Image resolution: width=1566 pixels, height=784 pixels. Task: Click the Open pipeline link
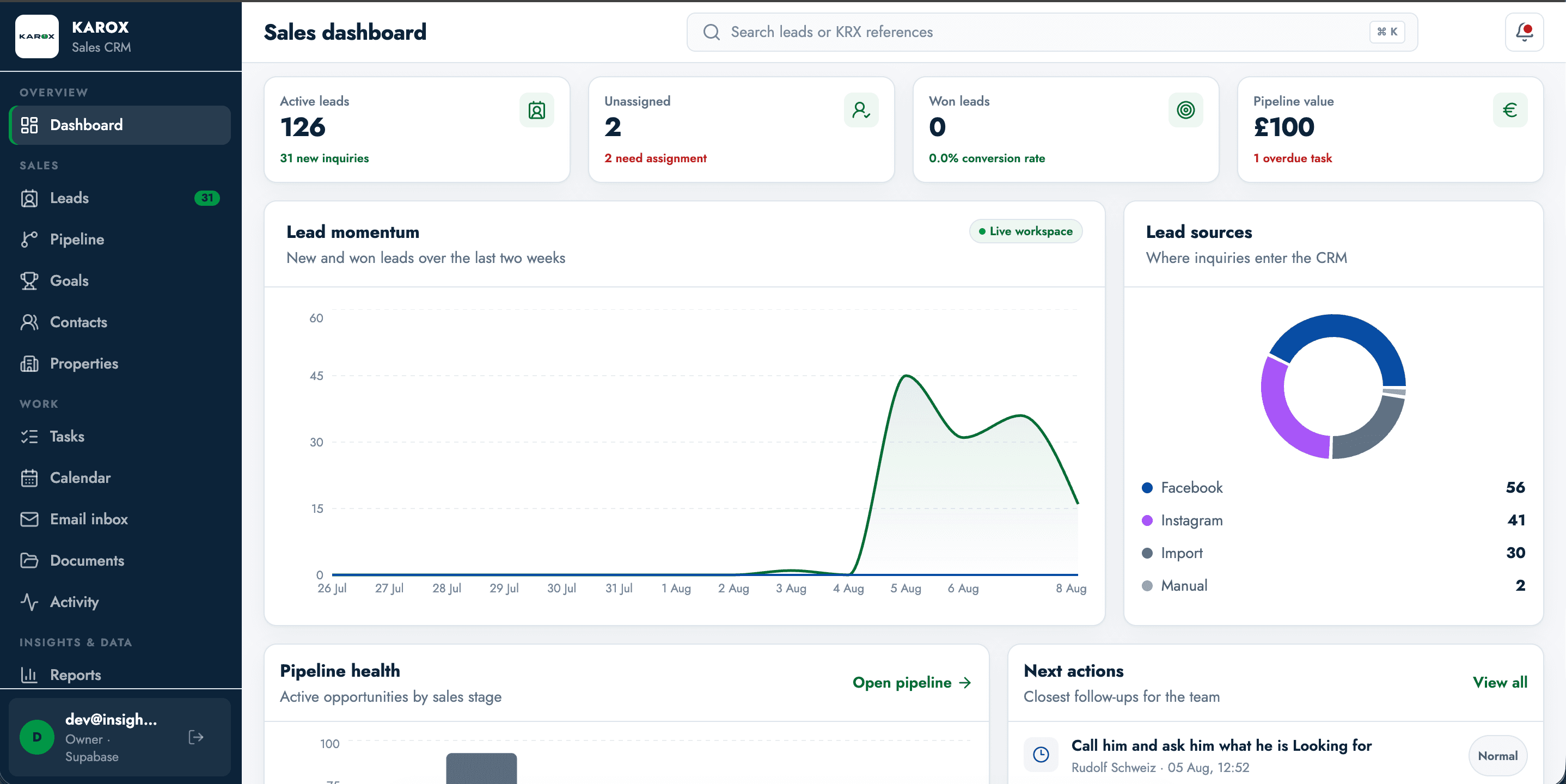click(912, 683)
